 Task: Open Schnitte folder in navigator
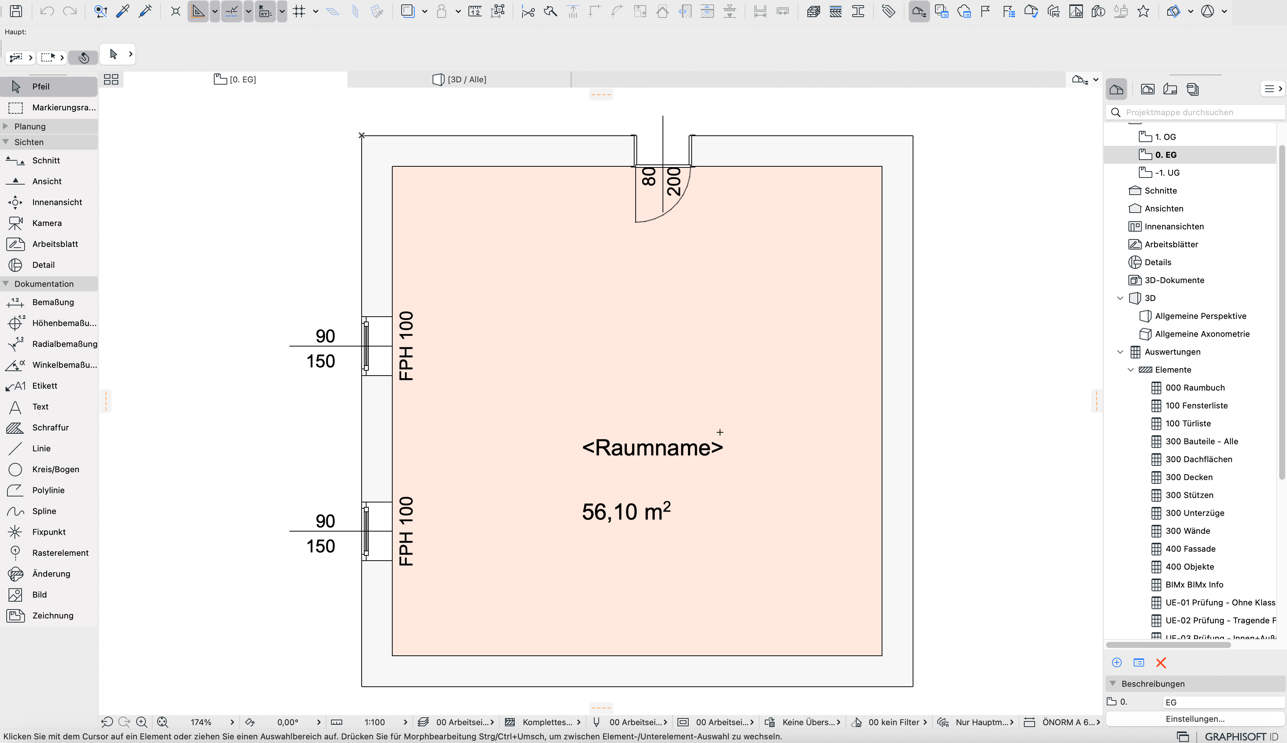point(1160,191)
